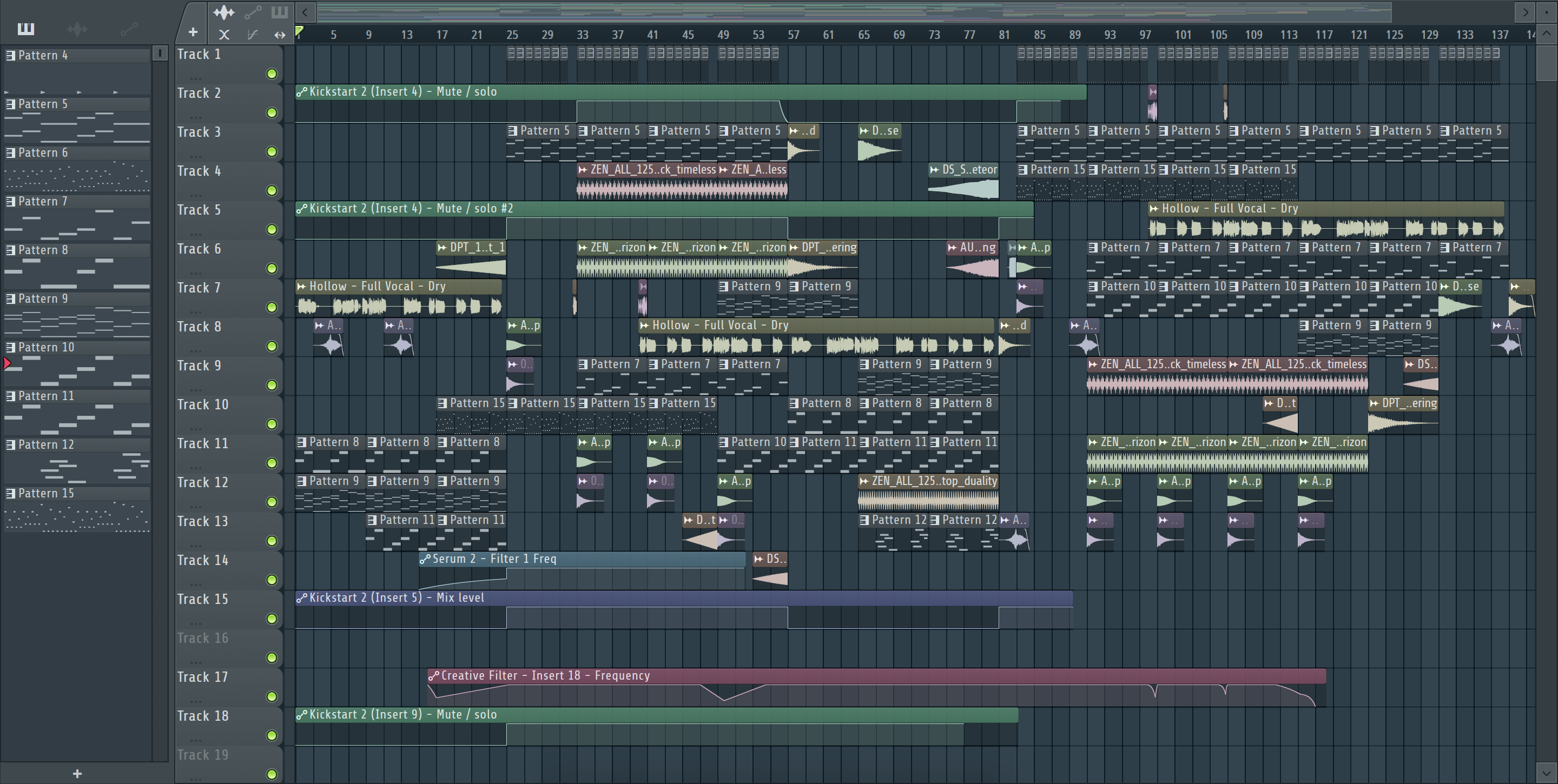The image size is (1558, 784).
Task: Click the pattern icon beside Pattern 12 in picker
Action: [x=10, y=445]
